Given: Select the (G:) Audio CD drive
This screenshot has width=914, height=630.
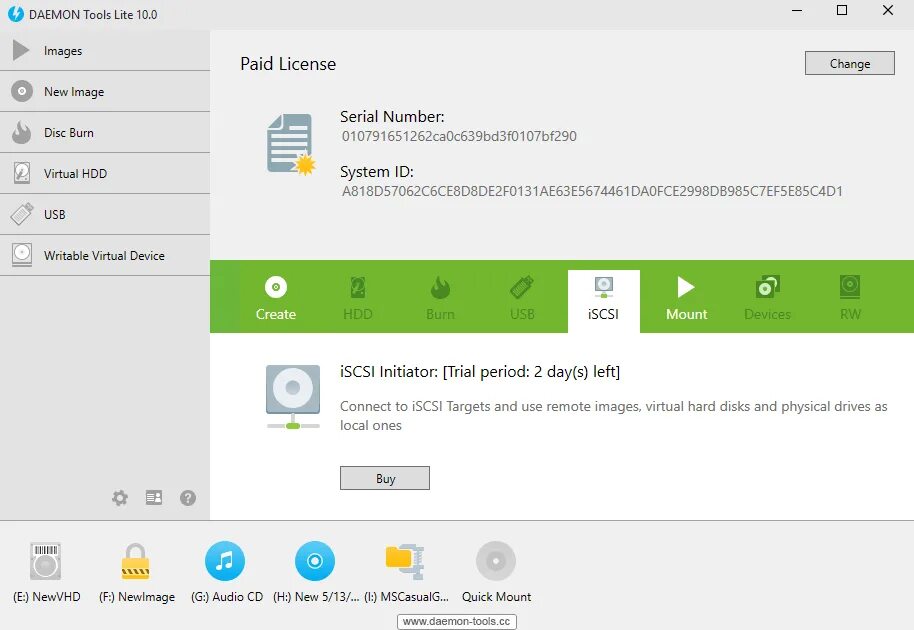Looking at the screenshot, I should click(226, 572).
